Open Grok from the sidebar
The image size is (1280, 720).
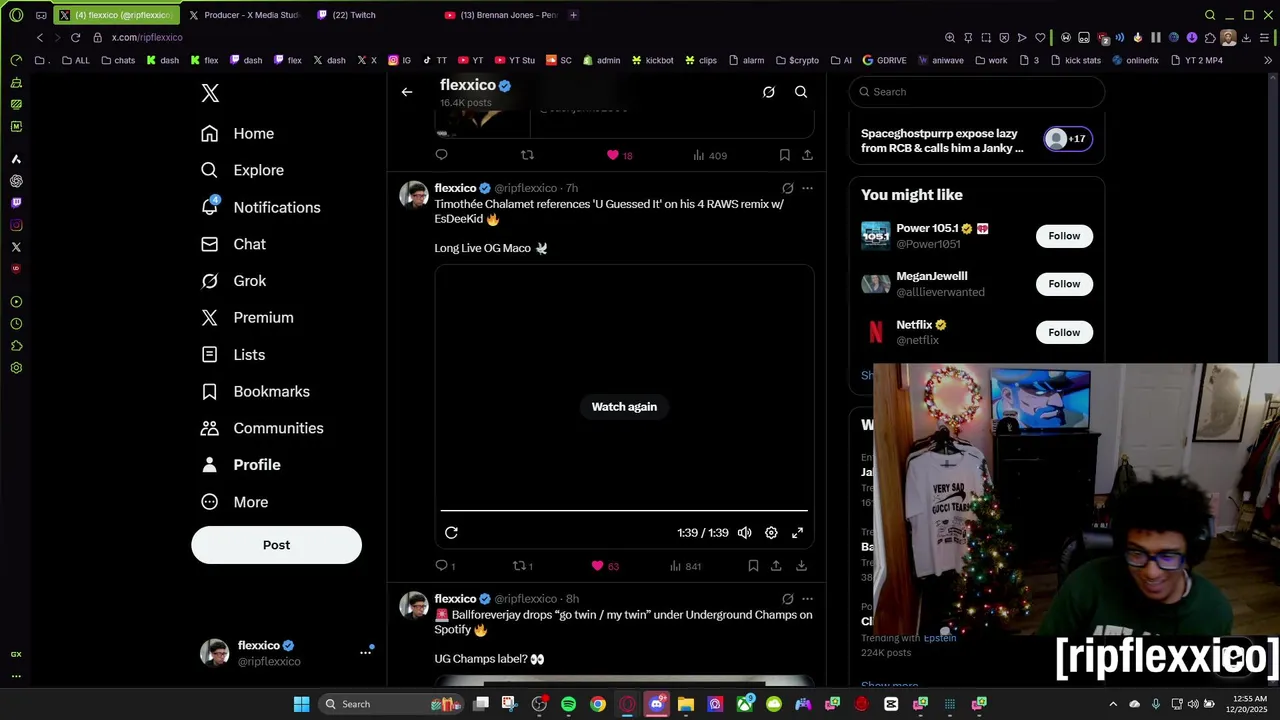(x=234, y=281)
